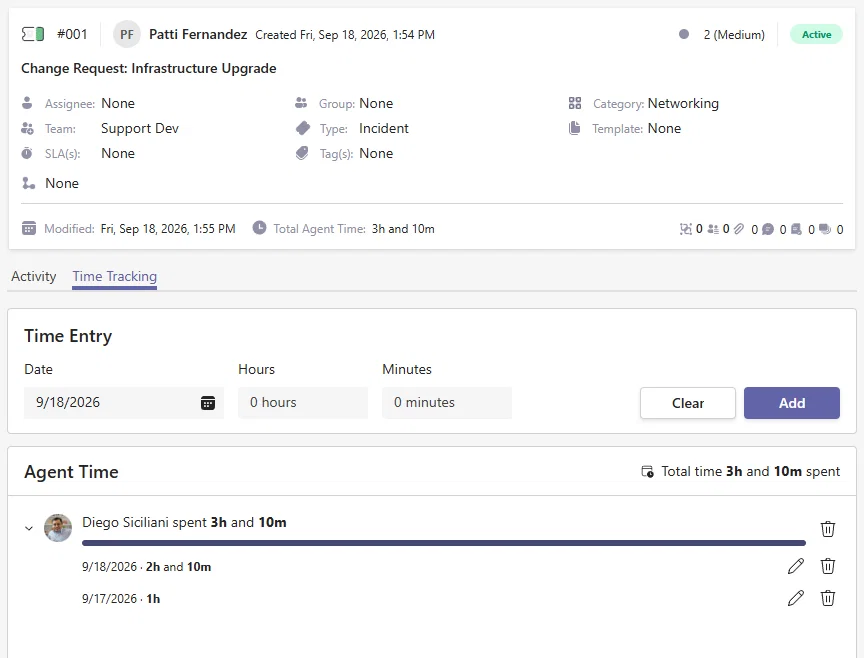Click the speech bubble comments count icon
Viewport: 864px width, 658px height.
click(768, 229)
